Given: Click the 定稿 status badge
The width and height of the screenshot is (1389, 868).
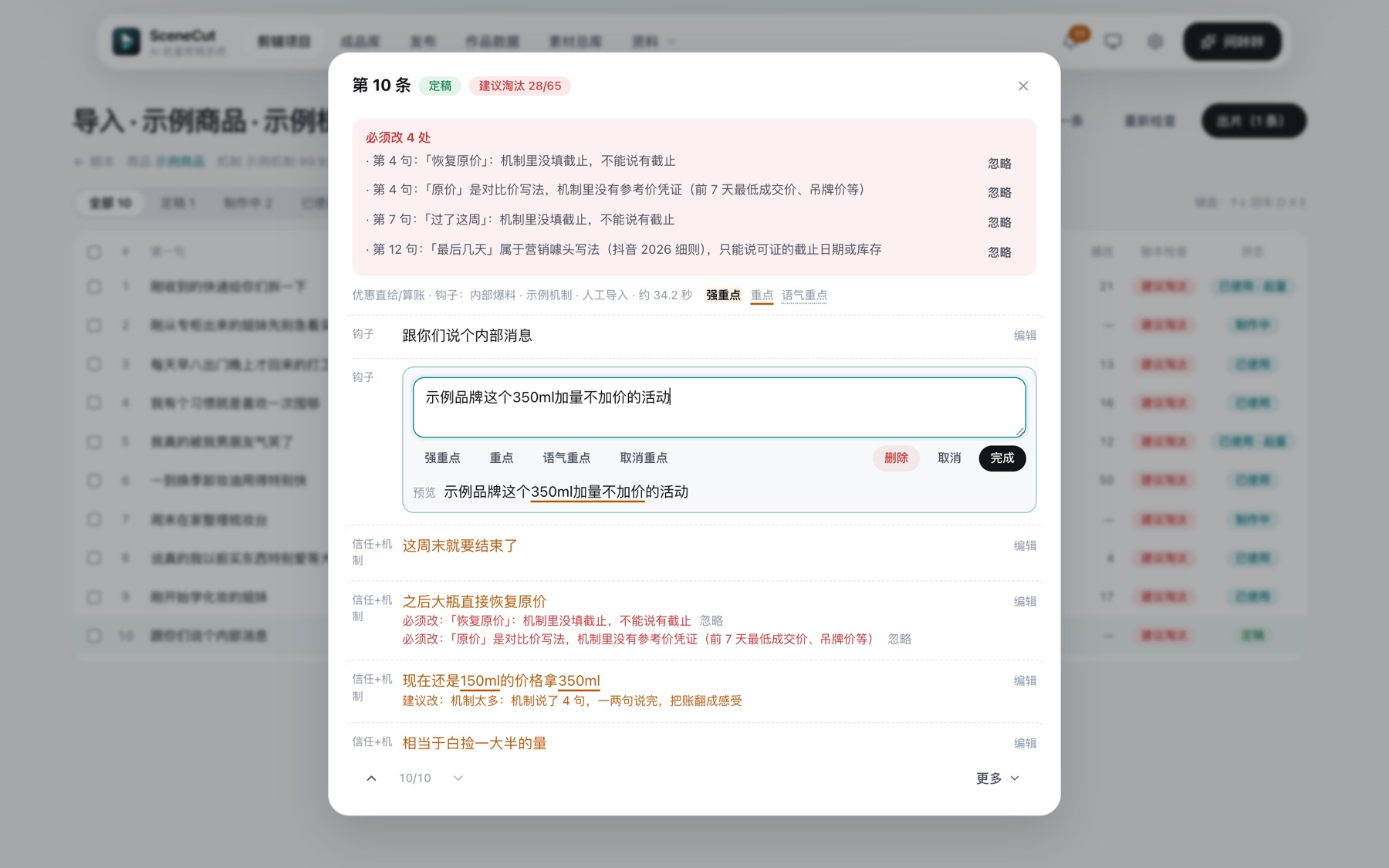Looking at the screenshot, I should pyautogui.click(x=440, y=86).
